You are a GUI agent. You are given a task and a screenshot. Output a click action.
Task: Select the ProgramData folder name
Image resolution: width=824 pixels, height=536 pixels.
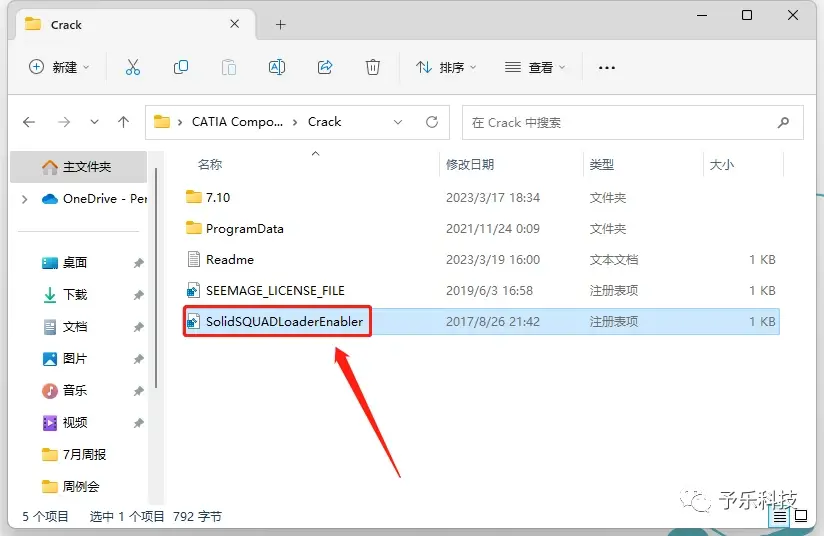click(244, 229)
